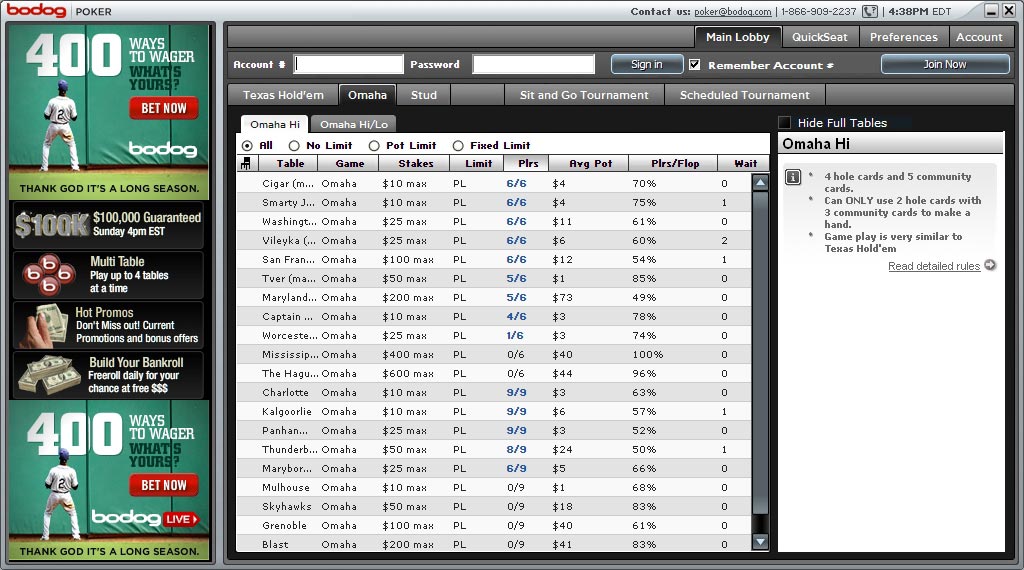Sort by the Wait column header
Viewport: 1024px width, 570px height.
pos(745,163)
